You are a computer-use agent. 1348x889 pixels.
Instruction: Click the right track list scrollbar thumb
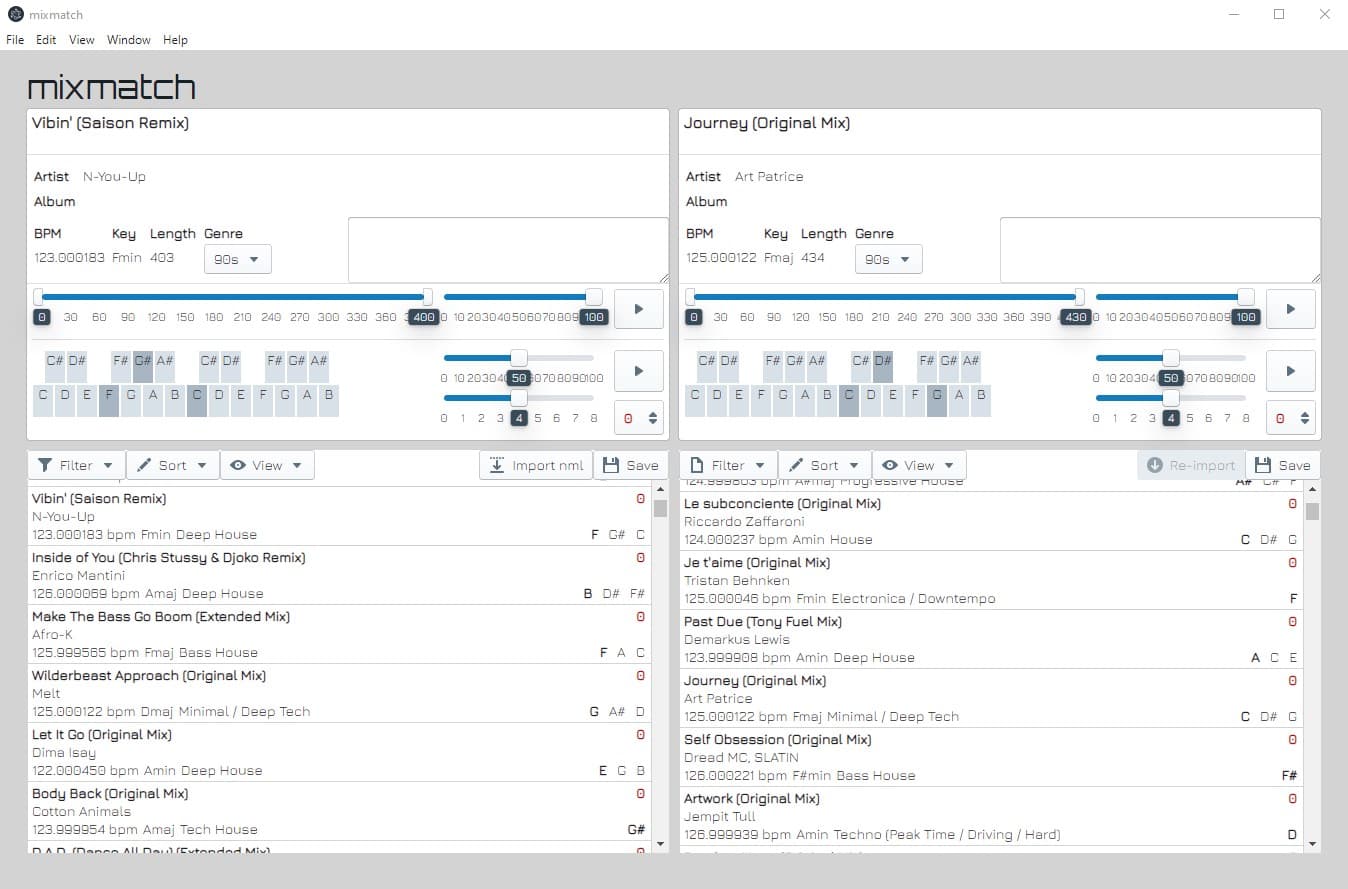pos(1312,512)
